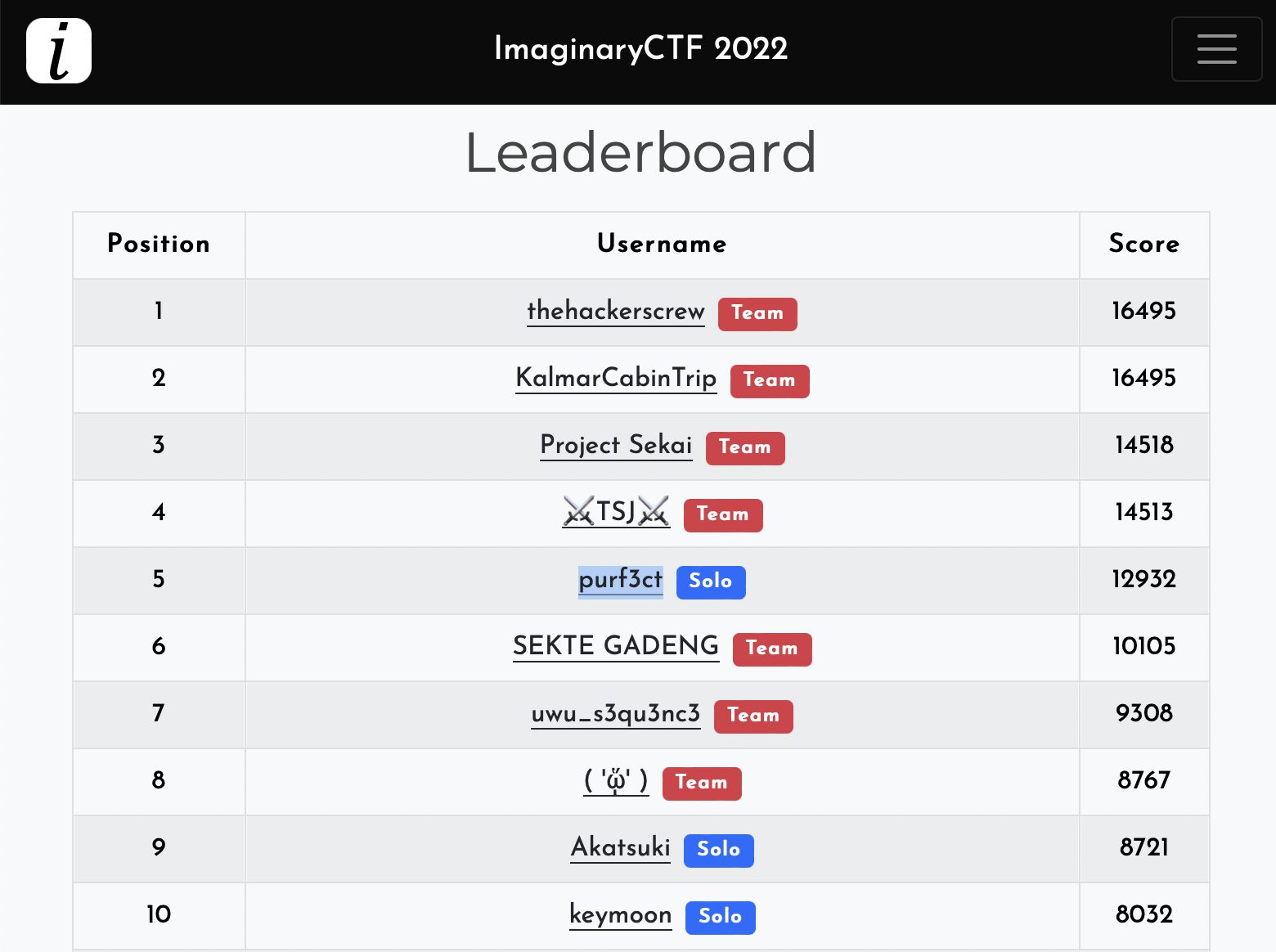This screenshot has height=952, width=1276.
Task: View uwu_s3qu3nc3 team page
Action: click(x=616, y=714)
